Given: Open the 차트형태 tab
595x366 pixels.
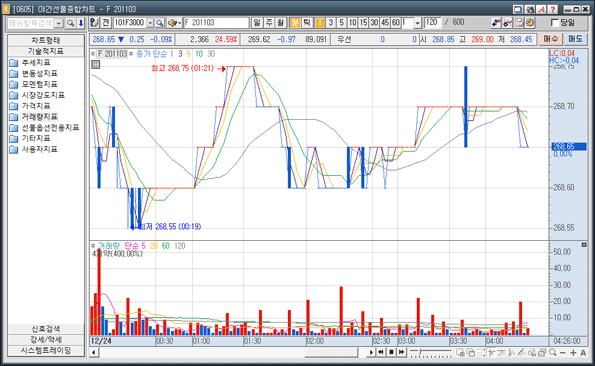Looking at the screenshot, I should pyautogui.click(x=46, y=40).
